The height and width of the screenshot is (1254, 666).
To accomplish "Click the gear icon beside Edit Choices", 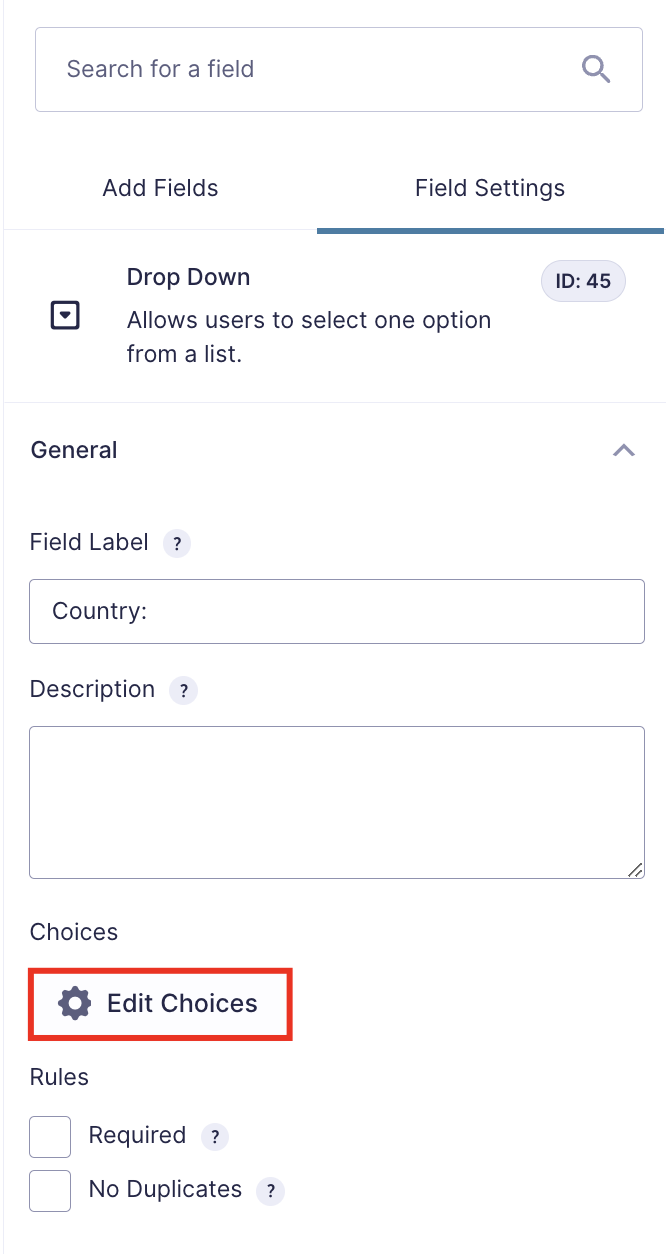I will coord(75,1003).
